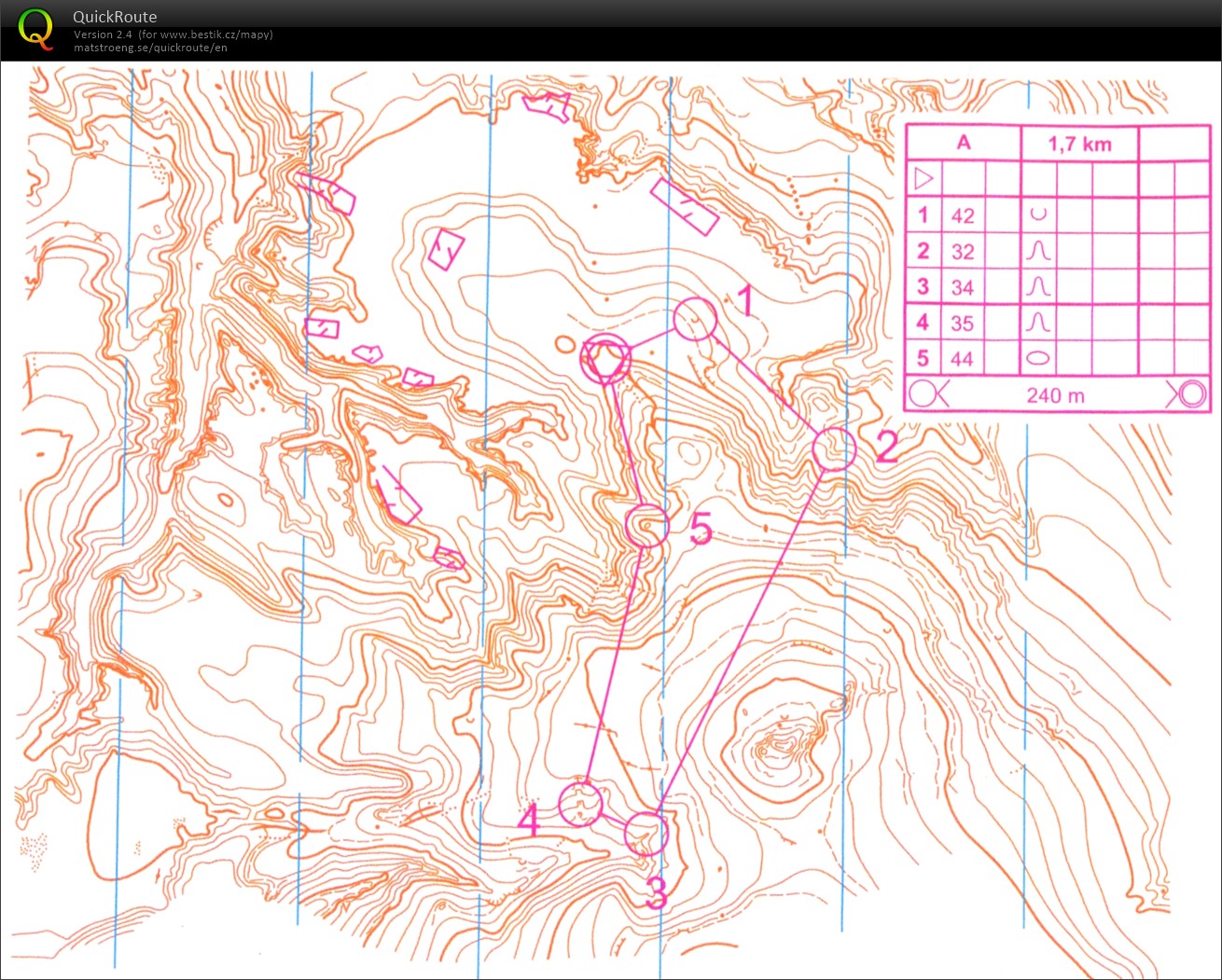Viewport: 1222px width, 980px height.
Task: Open the matstroeng.se/quickroute/en link
Action: 150,48
